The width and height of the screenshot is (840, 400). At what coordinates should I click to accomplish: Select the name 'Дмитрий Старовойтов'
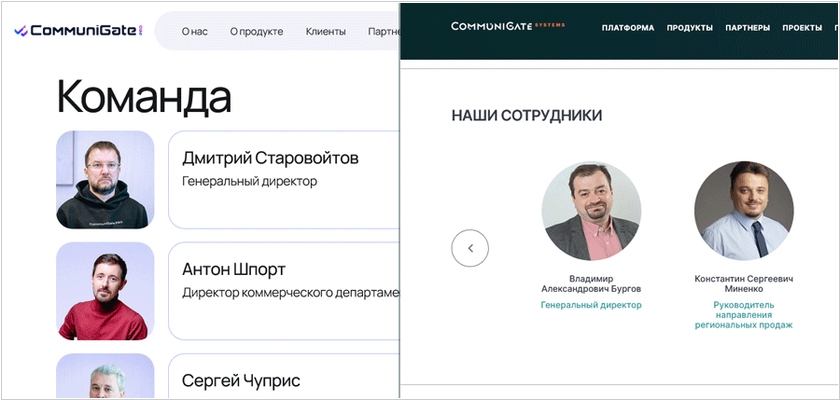point(271,158)
